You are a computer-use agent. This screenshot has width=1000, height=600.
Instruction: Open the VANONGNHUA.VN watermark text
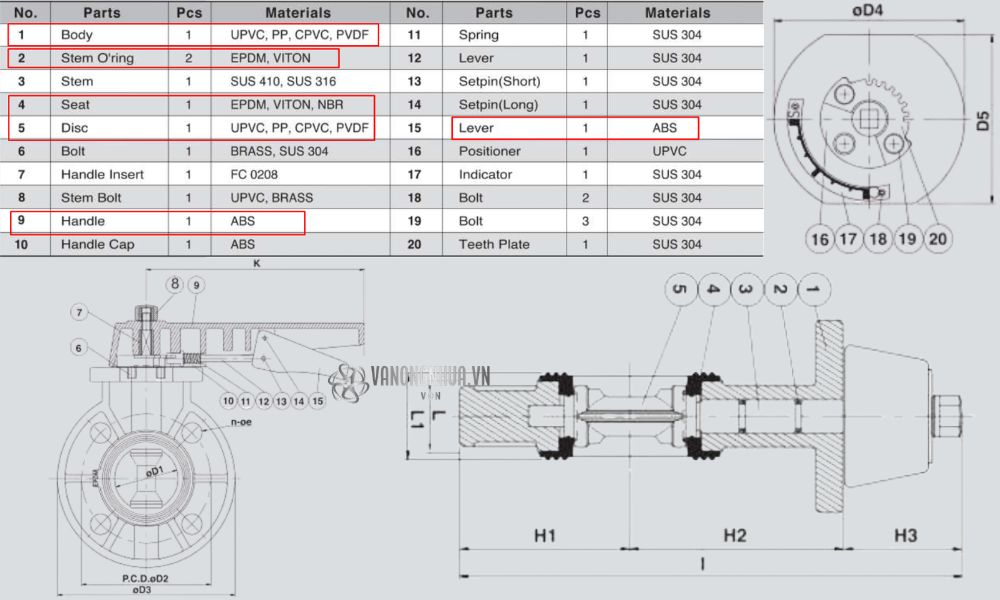click(x=430, y=377)
